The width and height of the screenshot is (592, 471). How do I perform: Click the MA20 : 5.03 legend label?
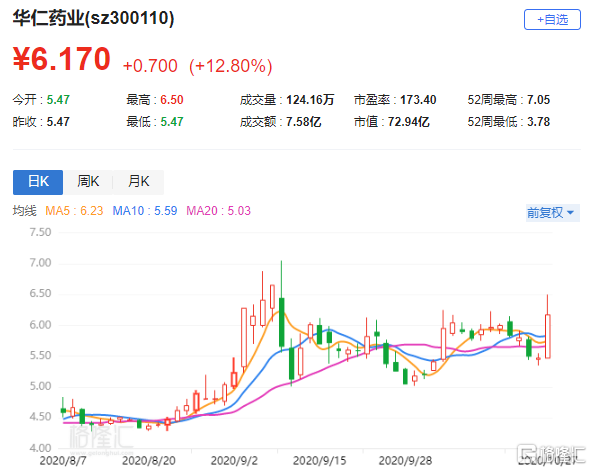219,211
